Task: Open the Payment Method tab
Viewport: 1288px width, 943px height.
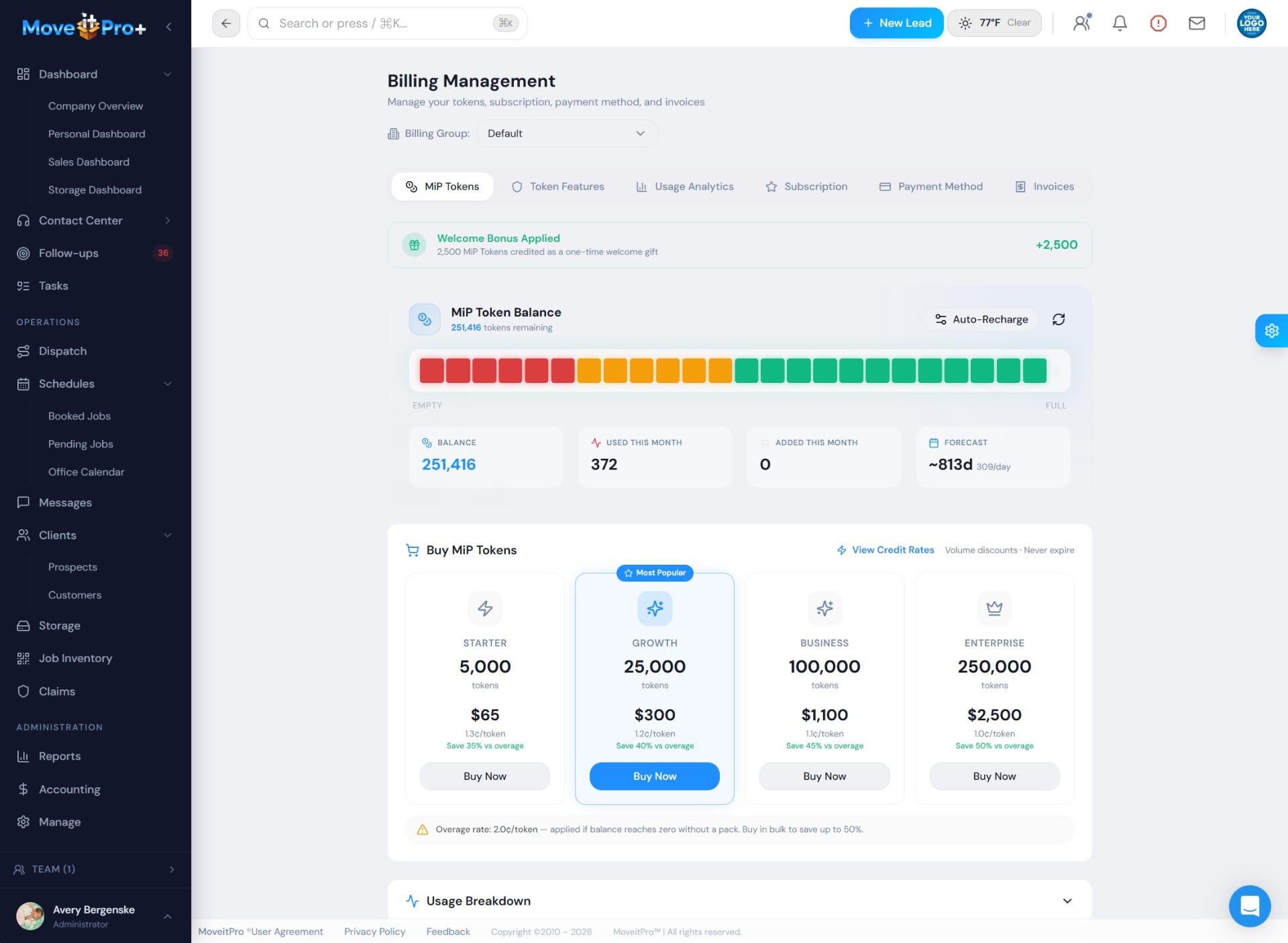Action: click(x=931, y=186)
